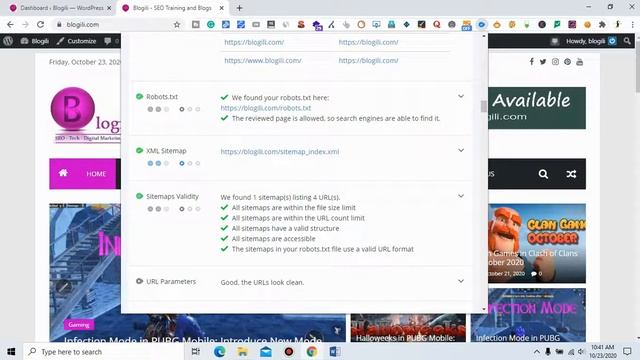Bookmark this page with the star icon
Viewport: 640px width, 360px height.
pyautogui.click(x=177, y=24)
